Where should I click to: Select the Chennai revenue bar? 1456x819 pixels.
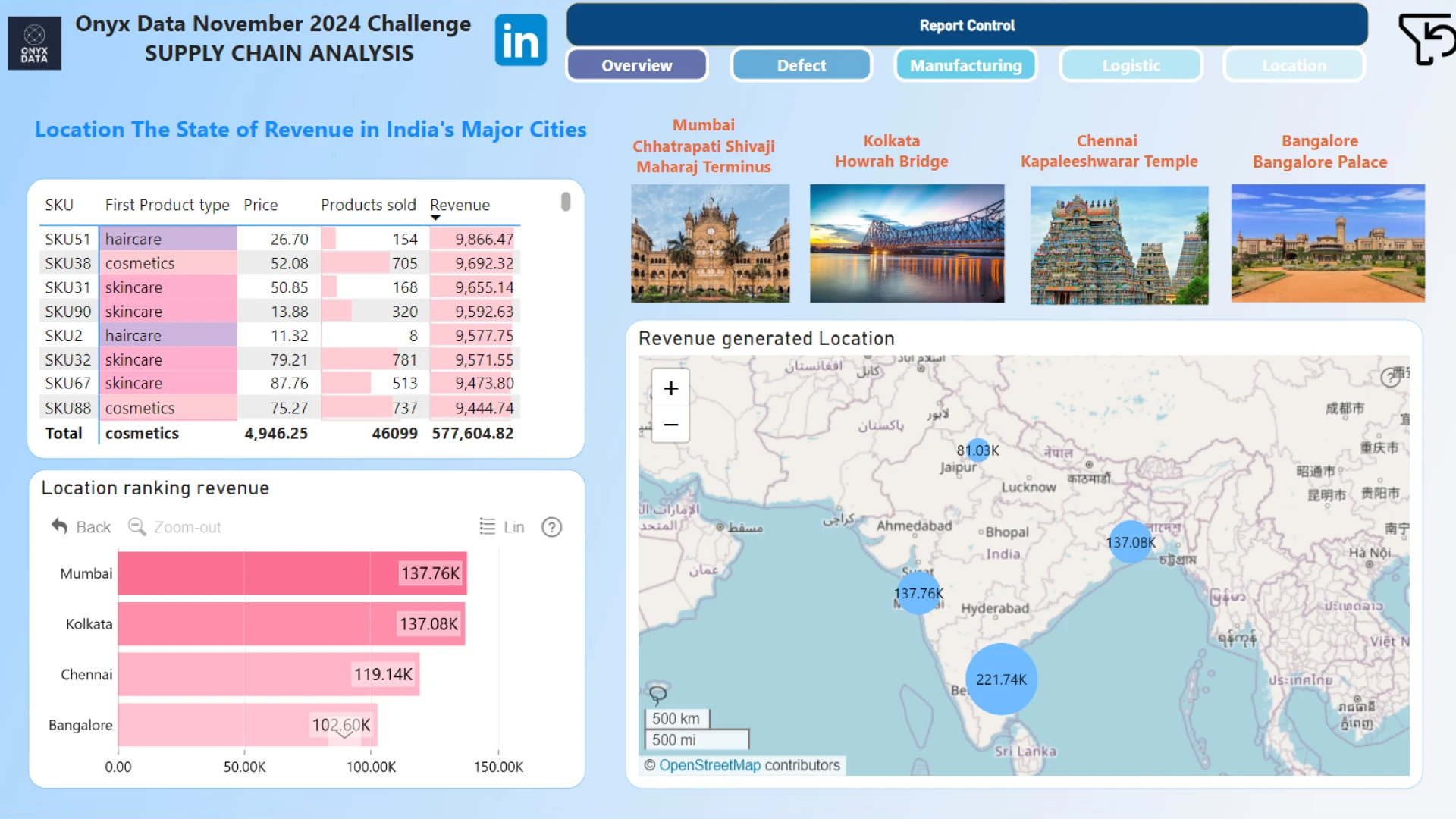click(268, 674)
